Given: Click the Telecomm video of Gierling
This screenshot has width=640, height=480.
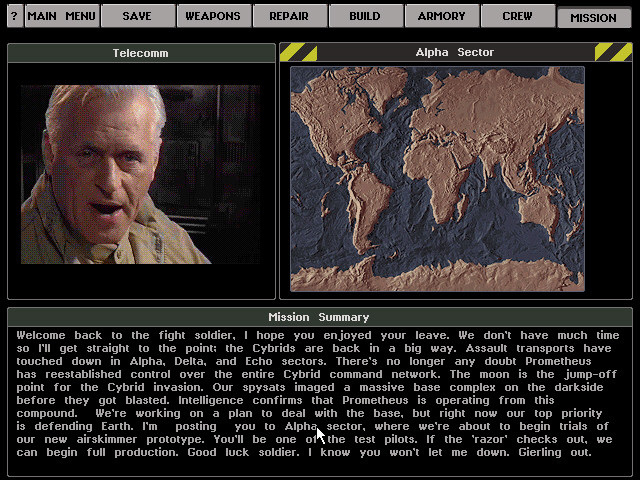Looking at the screenshot, I should pyautogui.click(x=140, y=174).
